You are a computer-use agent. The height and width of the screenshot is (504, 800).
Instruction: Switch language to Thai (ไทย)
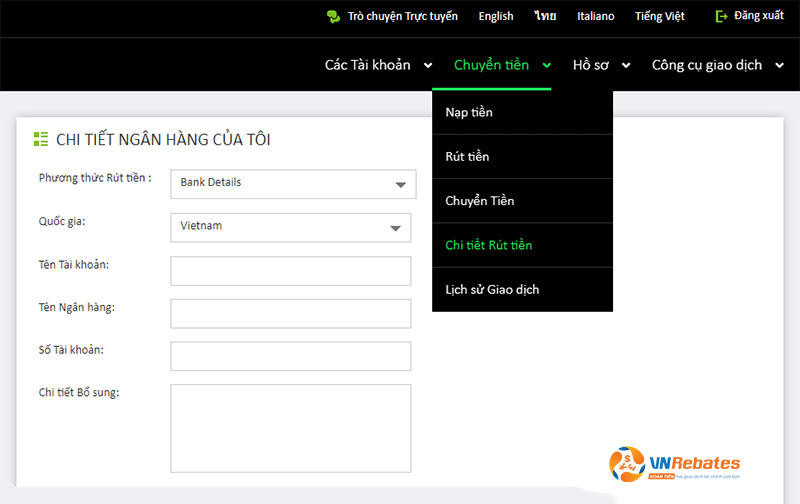tap(545, 16)
